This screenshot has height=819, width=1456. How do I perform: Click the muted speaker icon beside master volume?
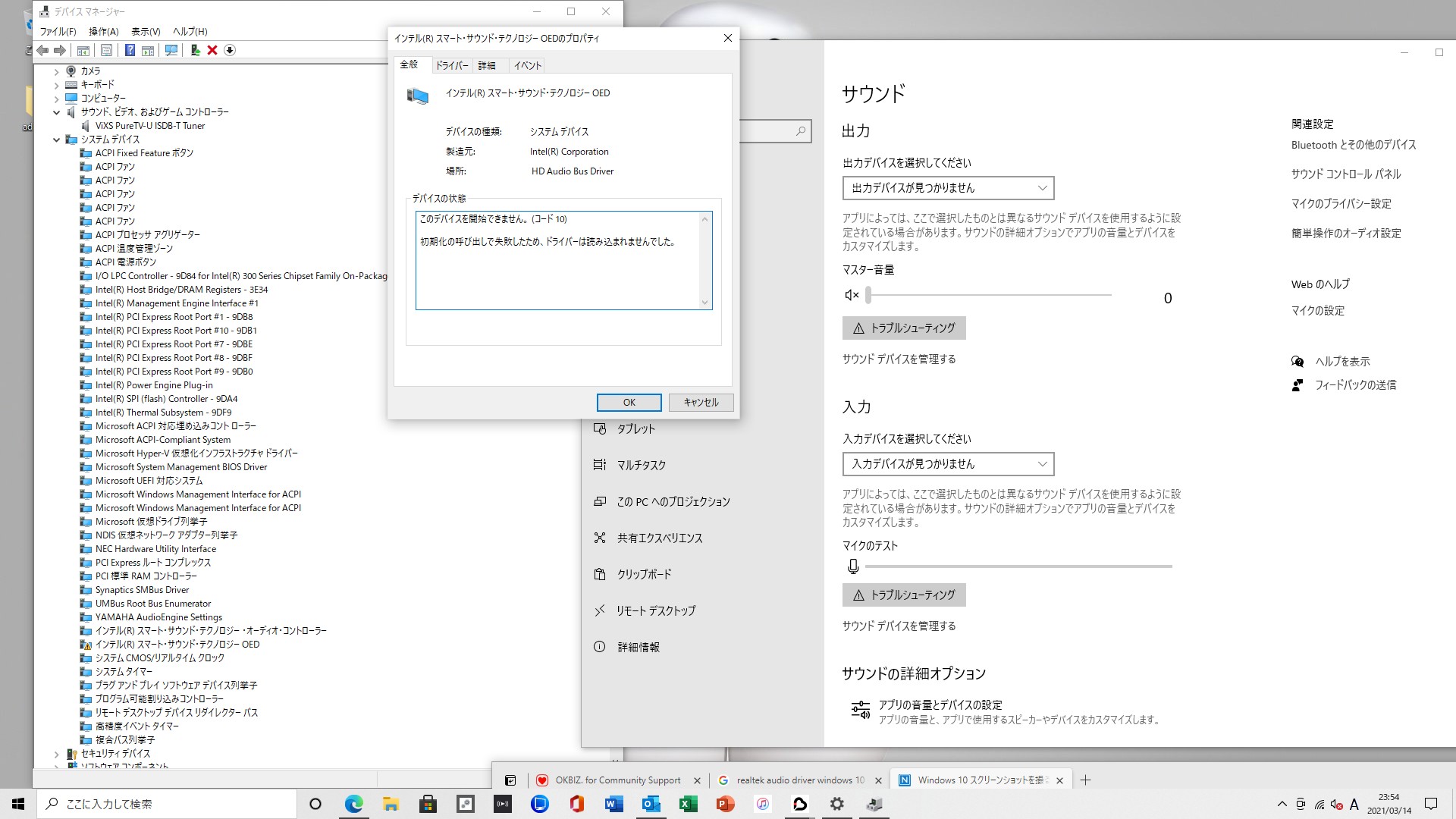click(x=852, y=295)
